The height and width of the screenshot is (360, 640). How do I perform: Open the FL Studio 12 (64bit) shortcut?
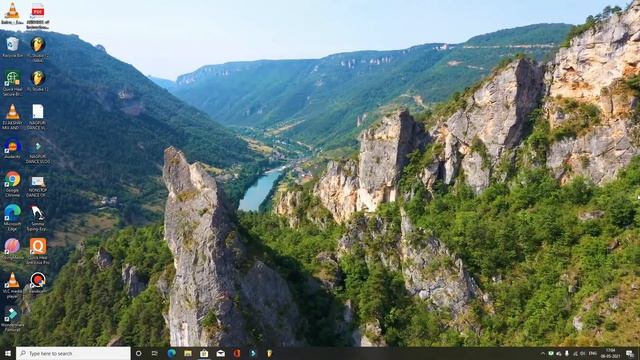click(x=38, y=49)
